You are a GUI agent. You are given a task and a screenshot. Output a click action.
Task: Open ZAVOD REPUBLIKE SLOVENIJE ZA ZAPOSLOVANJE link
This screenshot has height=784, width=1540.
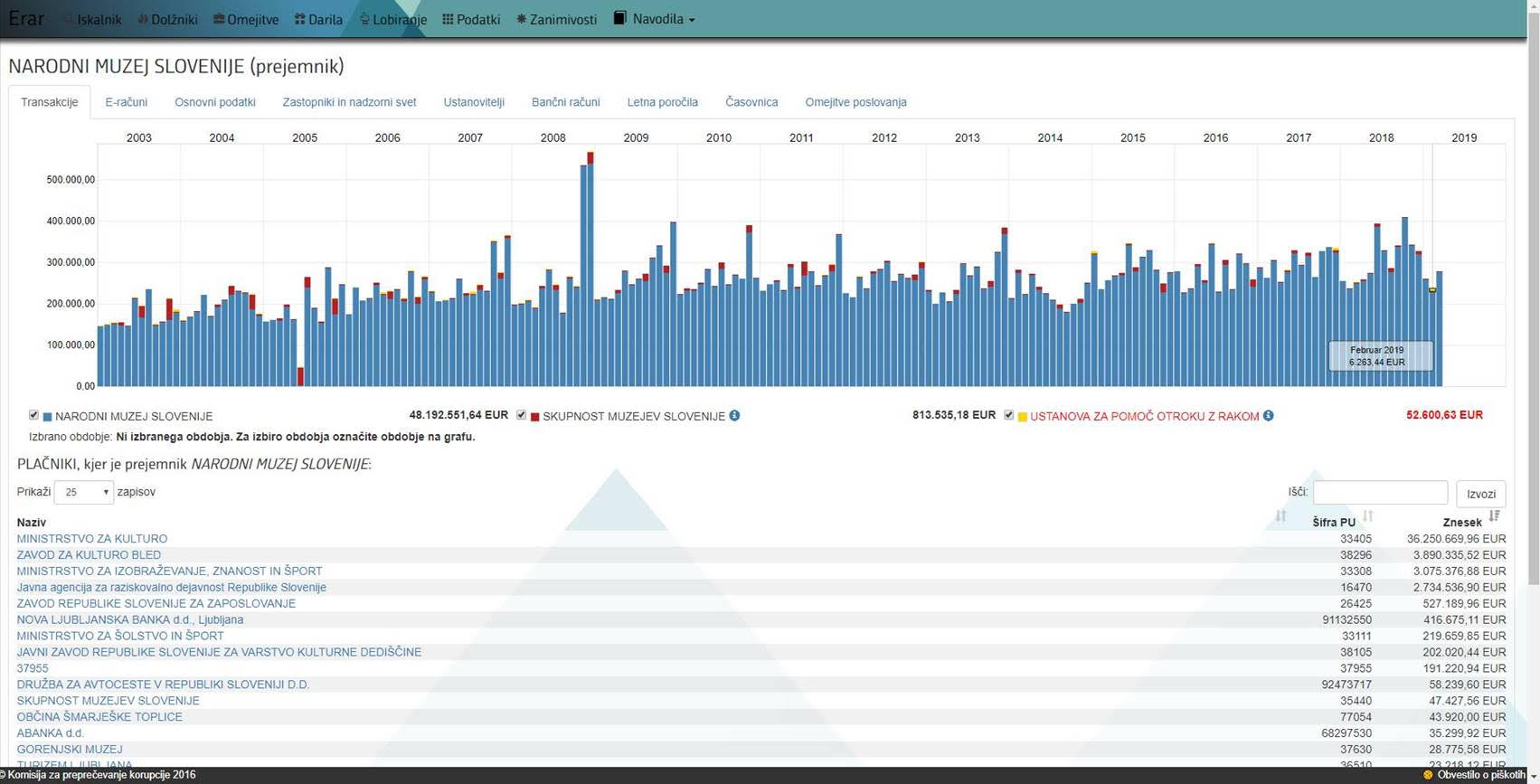coord(156,604)
